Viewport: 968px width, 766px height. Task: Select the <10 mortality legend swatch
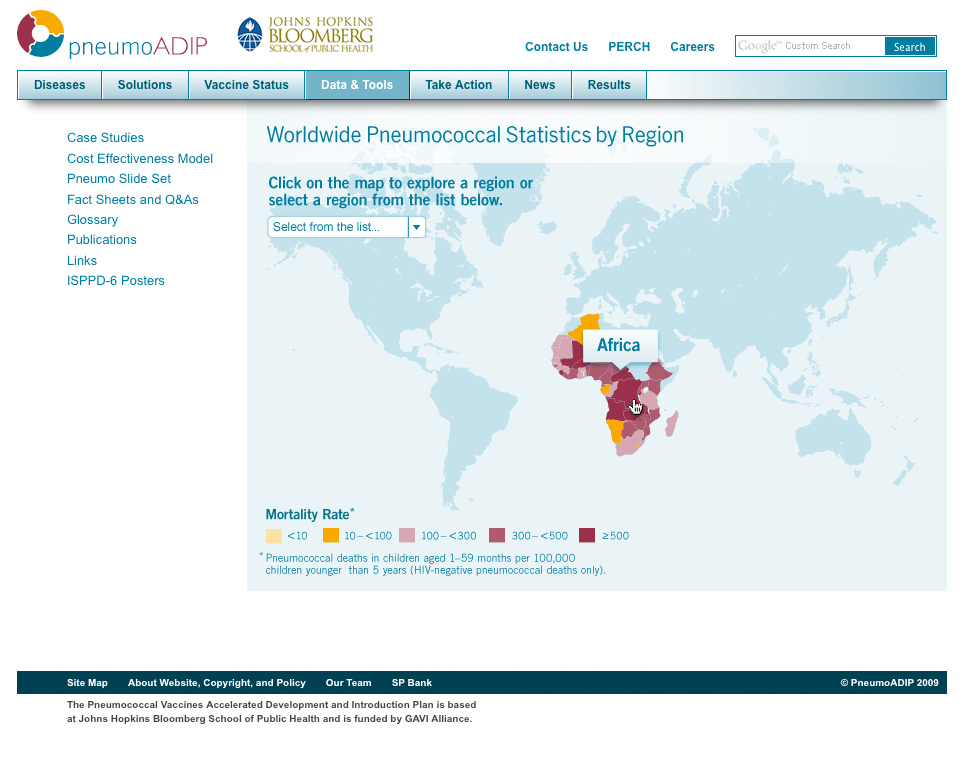click(273, 536)
